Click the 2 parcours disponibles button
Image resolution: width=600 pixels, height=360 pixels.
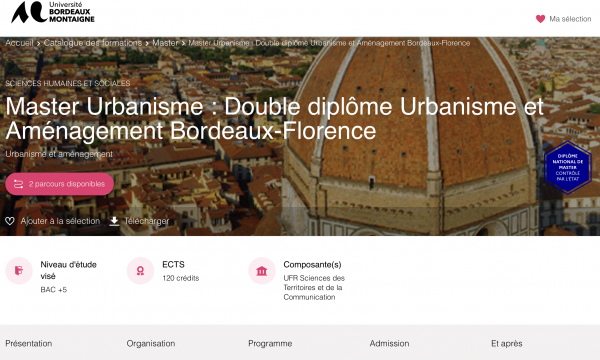(x=60, y=184)
